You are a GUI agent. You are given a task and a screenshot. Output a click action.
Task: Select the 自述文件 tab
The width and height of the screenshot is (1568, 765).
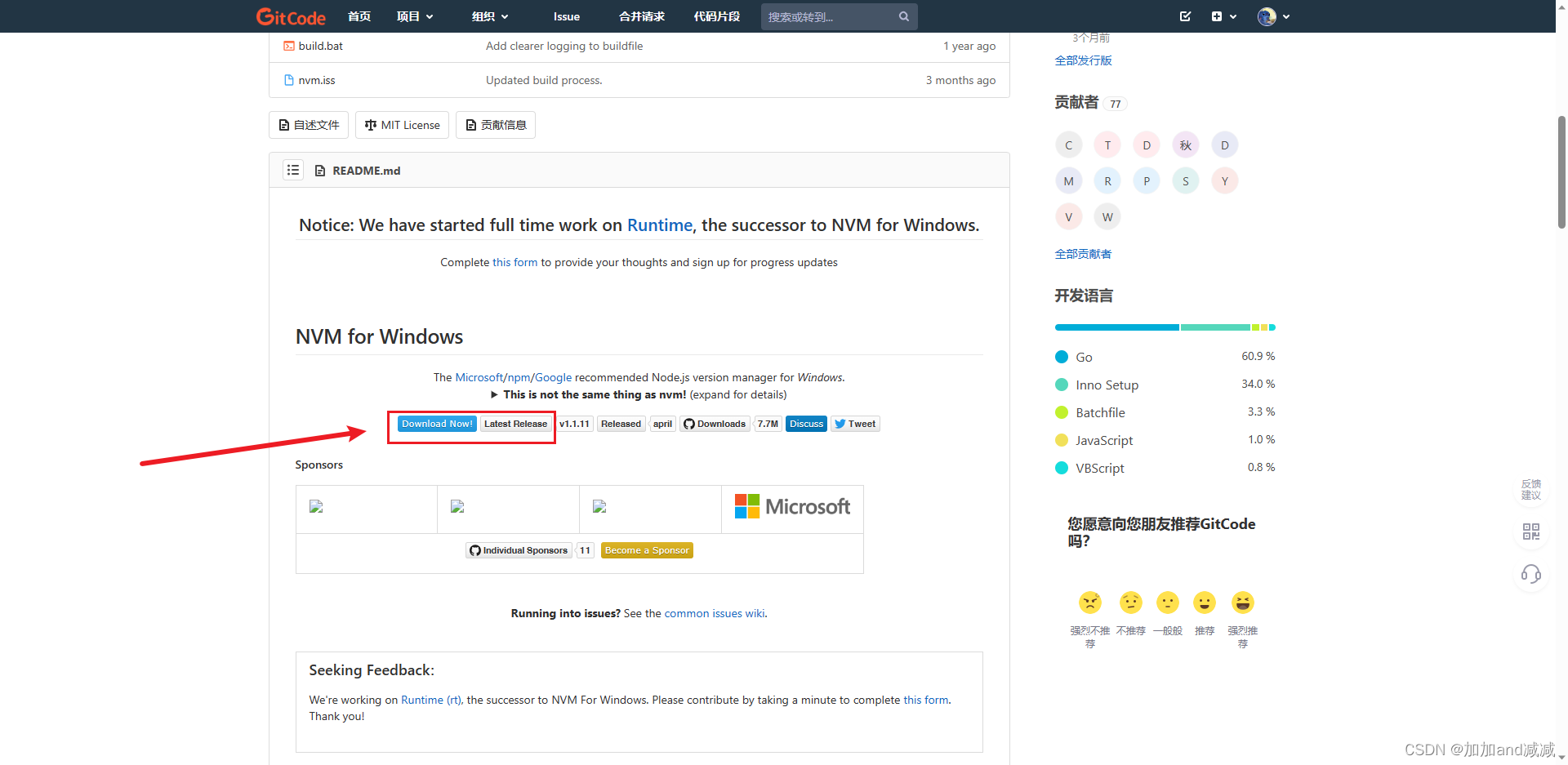(x=309, y=125)
